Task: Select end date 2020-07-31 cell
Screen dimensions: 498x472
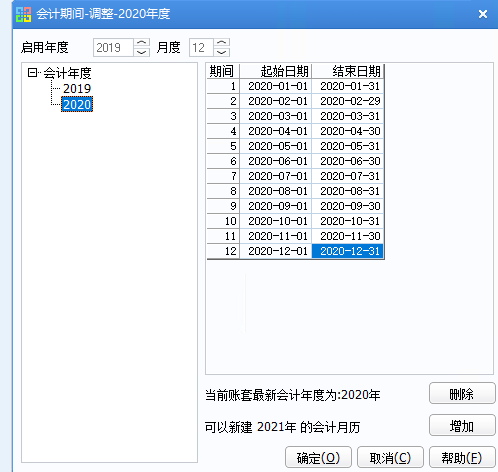Action: 348,176
